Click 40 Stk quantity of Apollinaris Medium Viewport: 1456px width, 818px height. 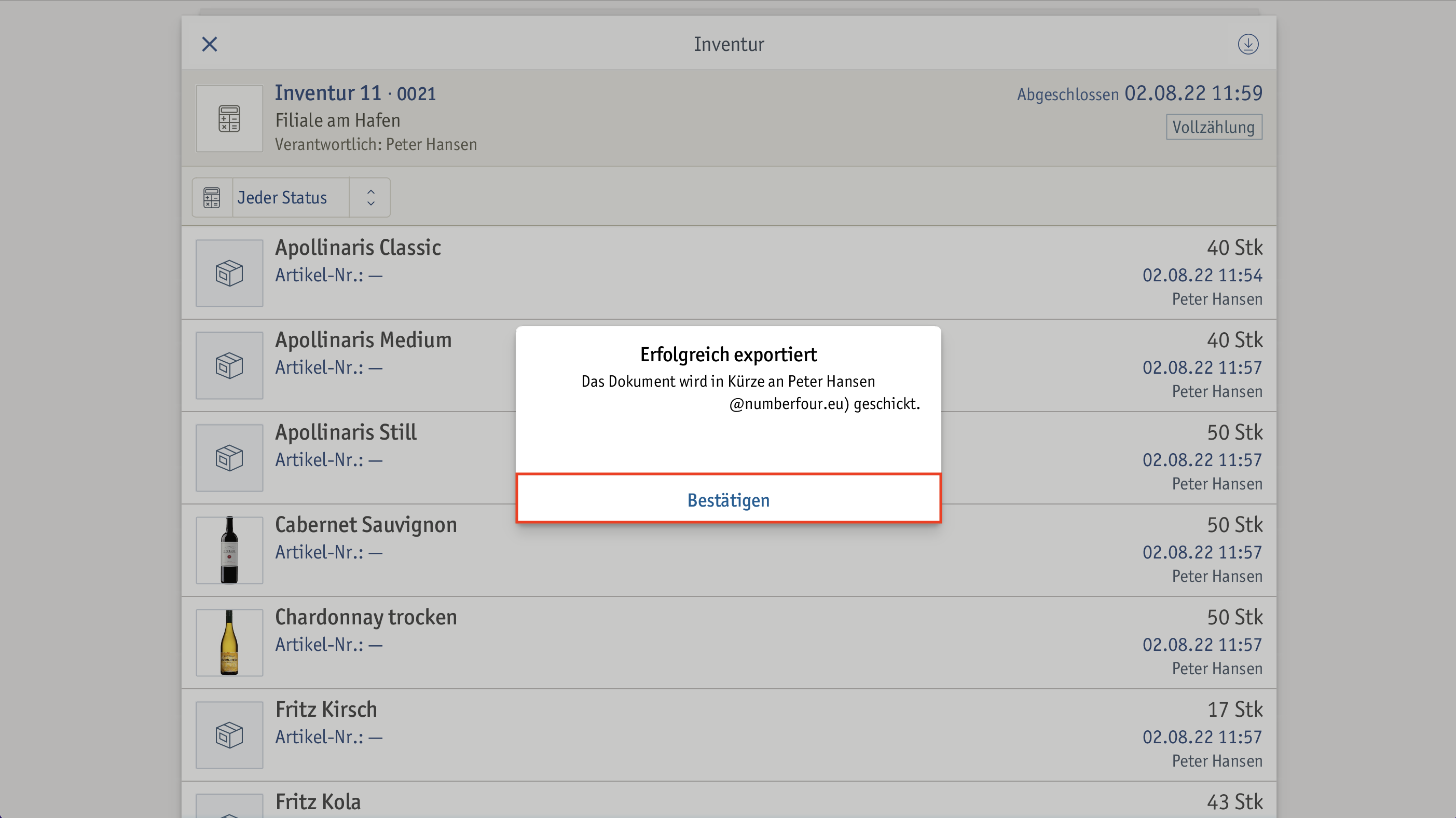click(x=1234, y=340)
